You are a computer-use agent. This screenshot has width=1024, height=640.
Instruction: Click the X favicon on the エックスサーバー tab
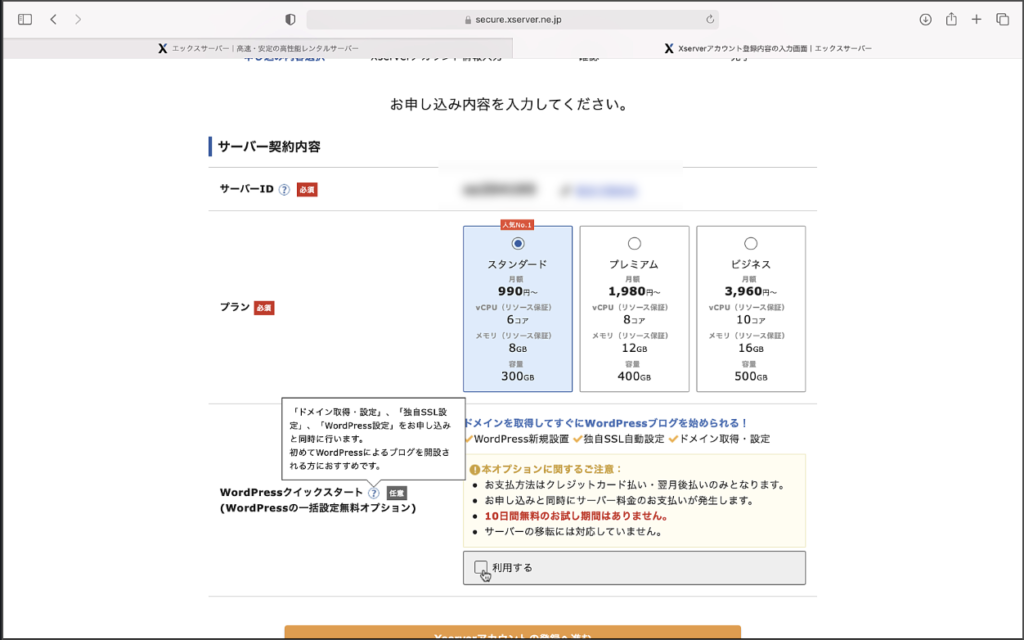163,48
